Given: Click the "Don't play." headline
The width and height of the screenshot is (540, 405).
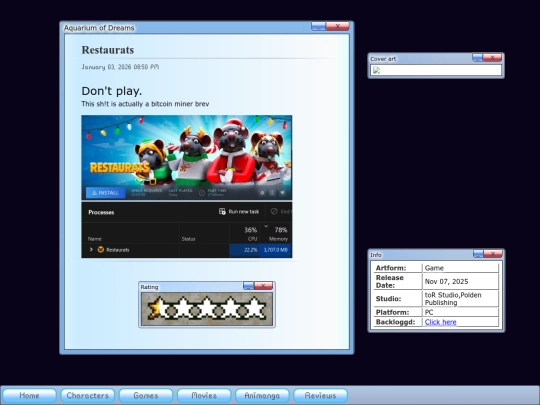Looking at the screenshot, I should point(112,91).
